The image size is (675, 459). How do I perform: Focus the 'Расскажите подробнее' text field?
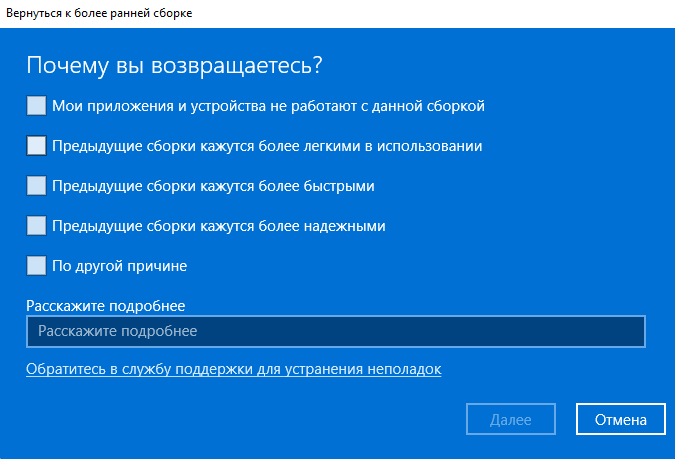[335, 331]
